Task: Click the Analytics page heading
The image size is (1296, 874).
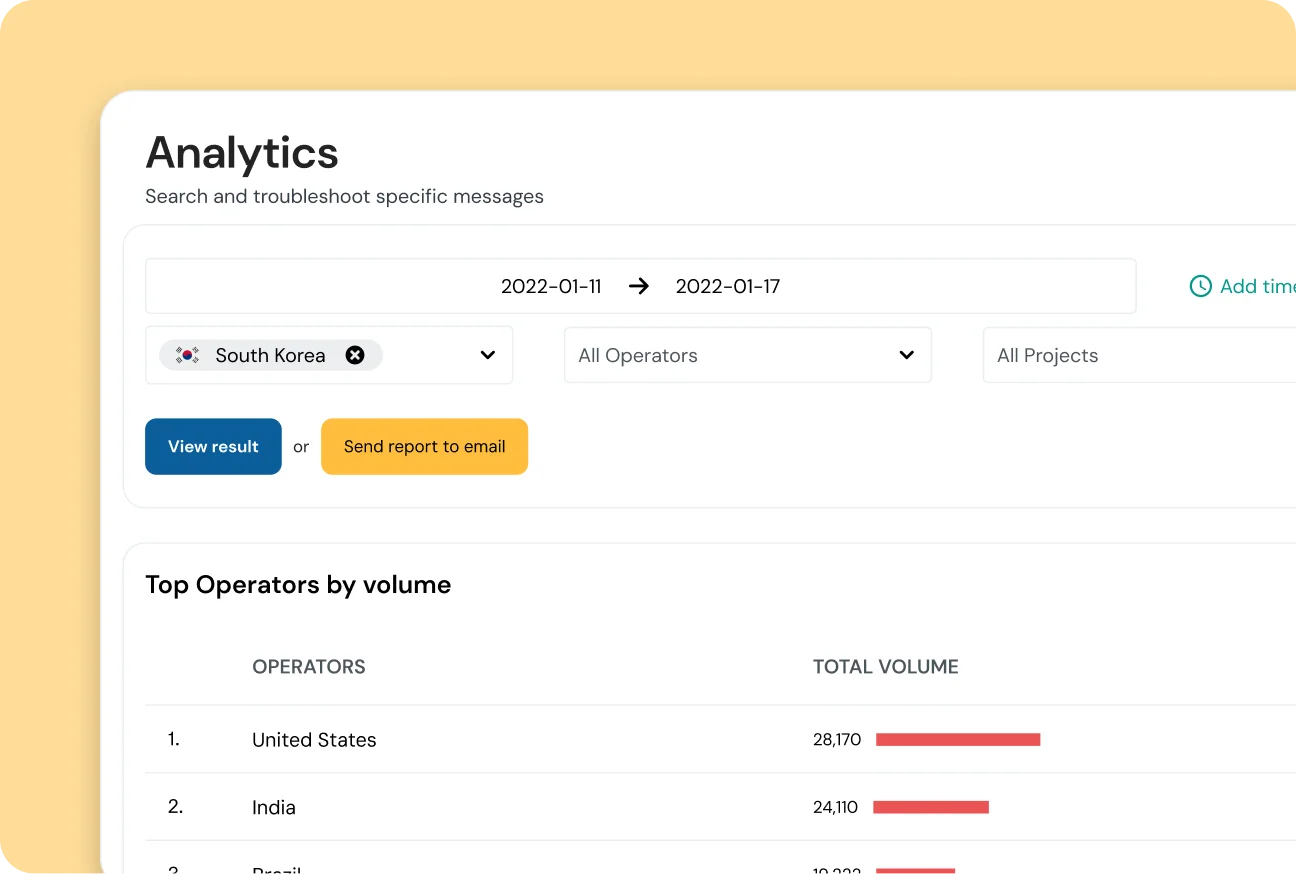Action: 242,152
